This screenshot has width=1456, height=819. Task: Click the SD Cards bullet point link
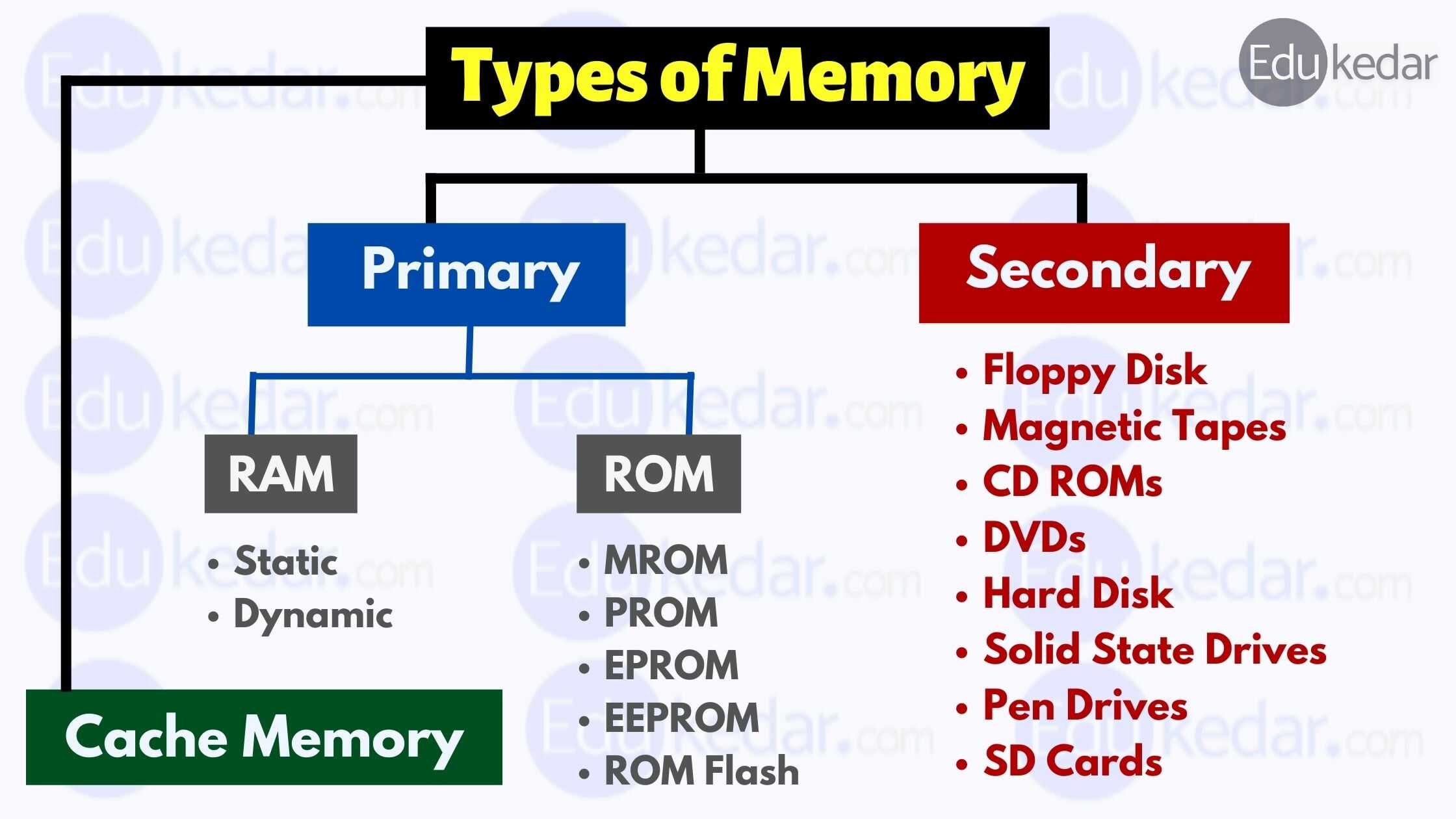click(x=1075, y=762)
